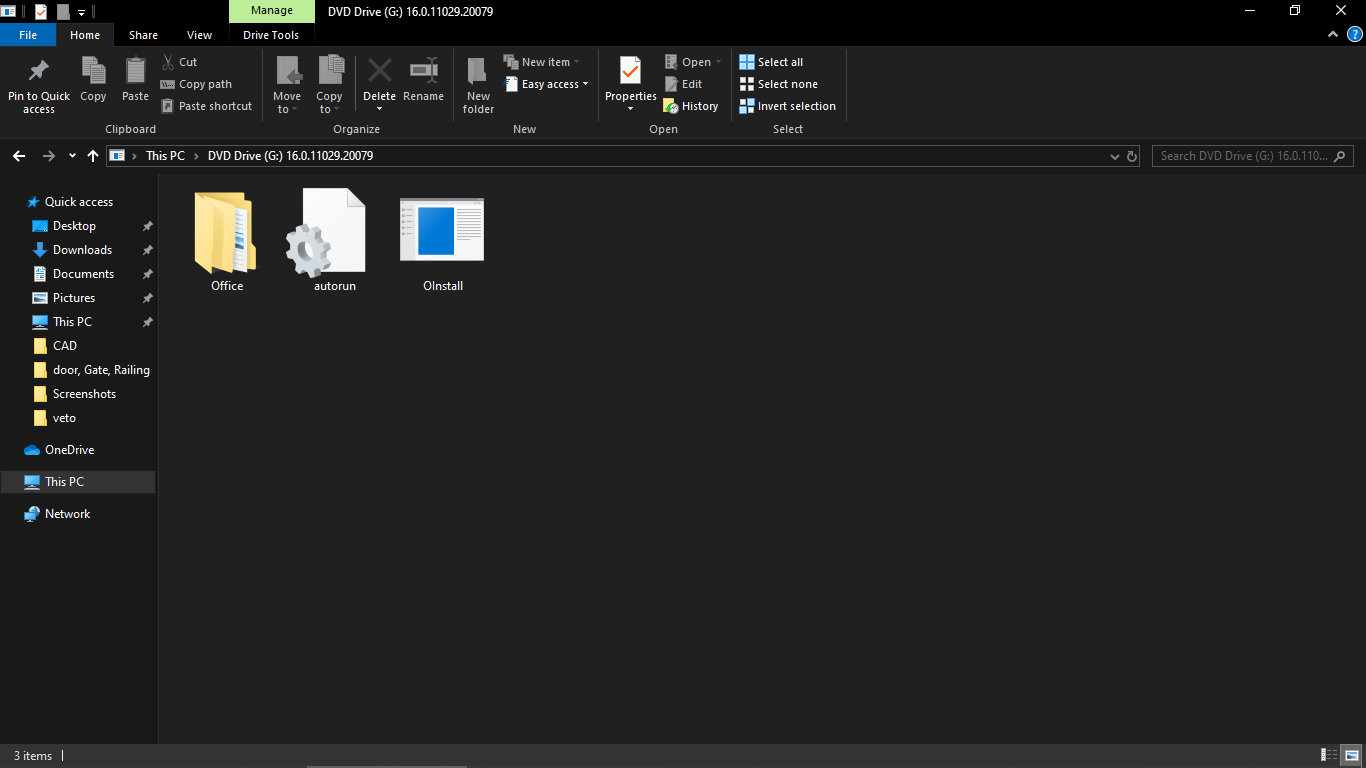Click the title bar Properties checkmark icon
Viewport: 1366px width, 768px height.
(x=41, y=12)
